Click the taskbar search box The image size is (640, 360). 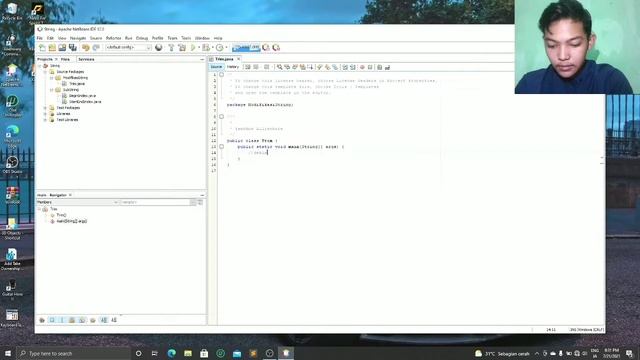tap(73, 353)
